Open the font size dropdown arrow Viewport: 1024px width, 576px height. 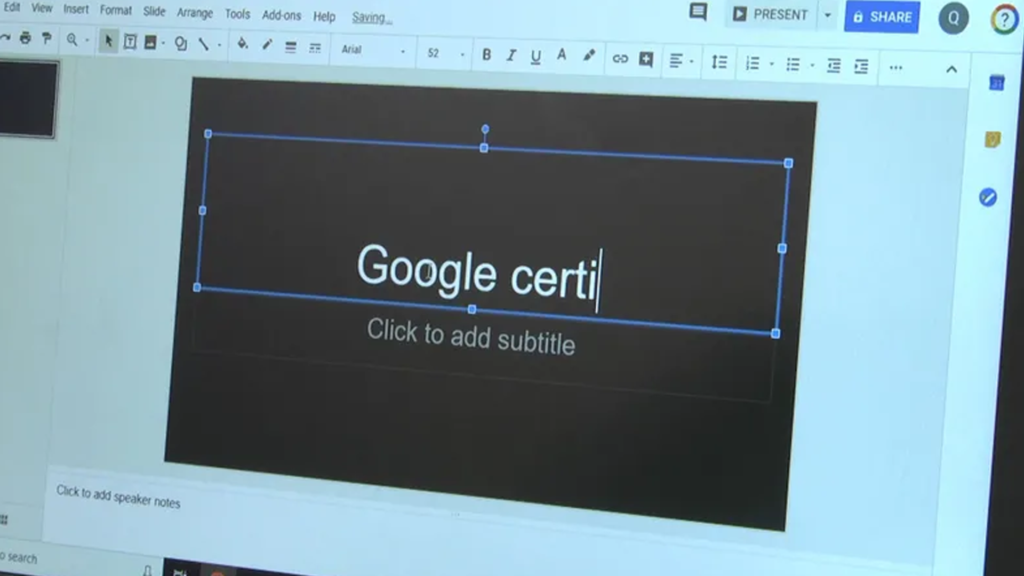462,55
